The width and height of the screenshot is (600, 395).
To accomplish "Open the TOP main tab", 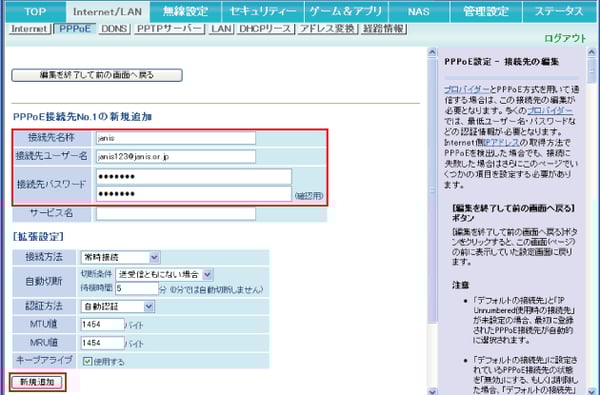I will click(35, 11).
